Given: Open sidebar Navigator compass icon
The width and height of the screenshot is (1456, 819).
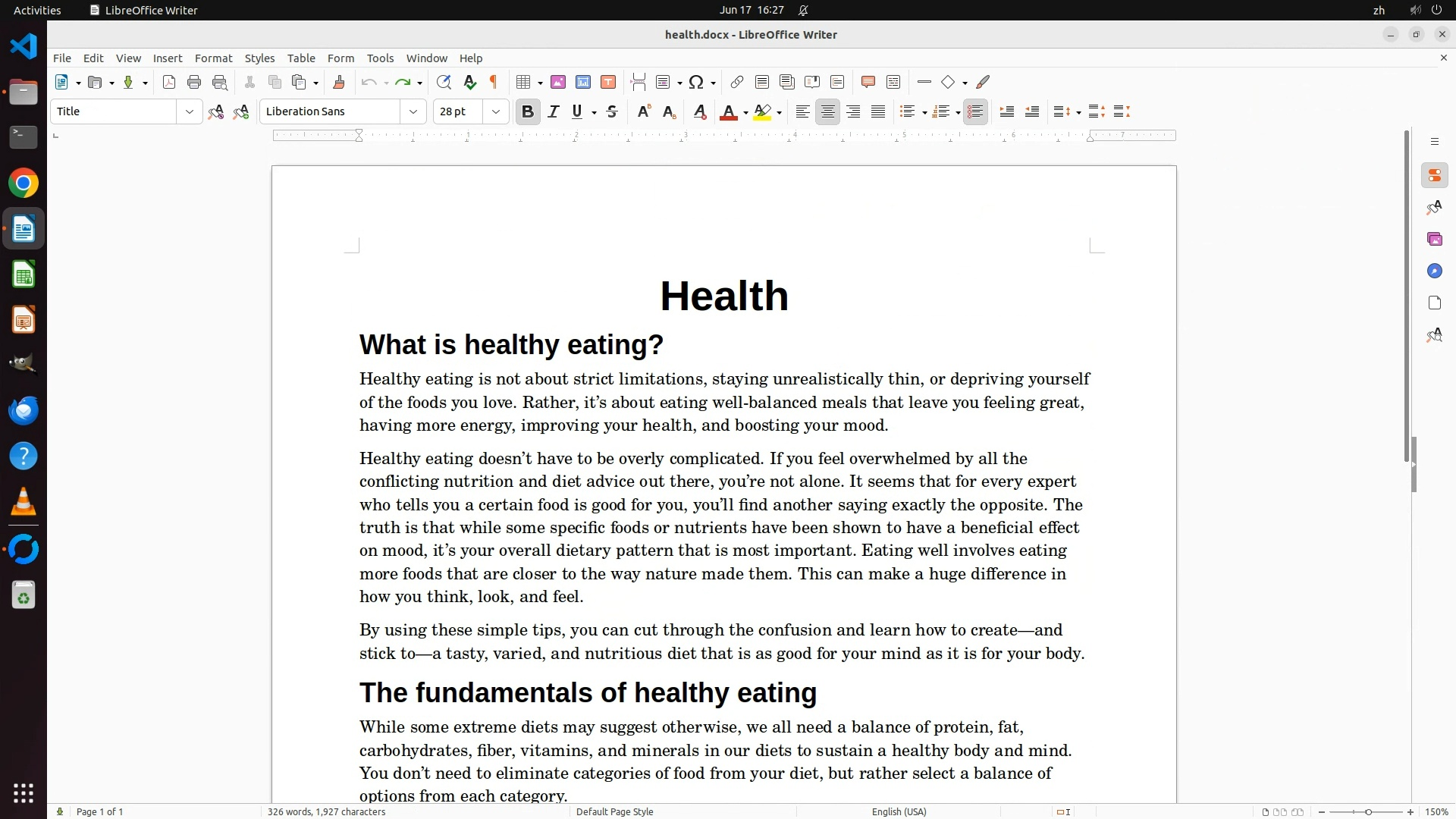Looking at the screenshot, I should tap(1434, 271).
